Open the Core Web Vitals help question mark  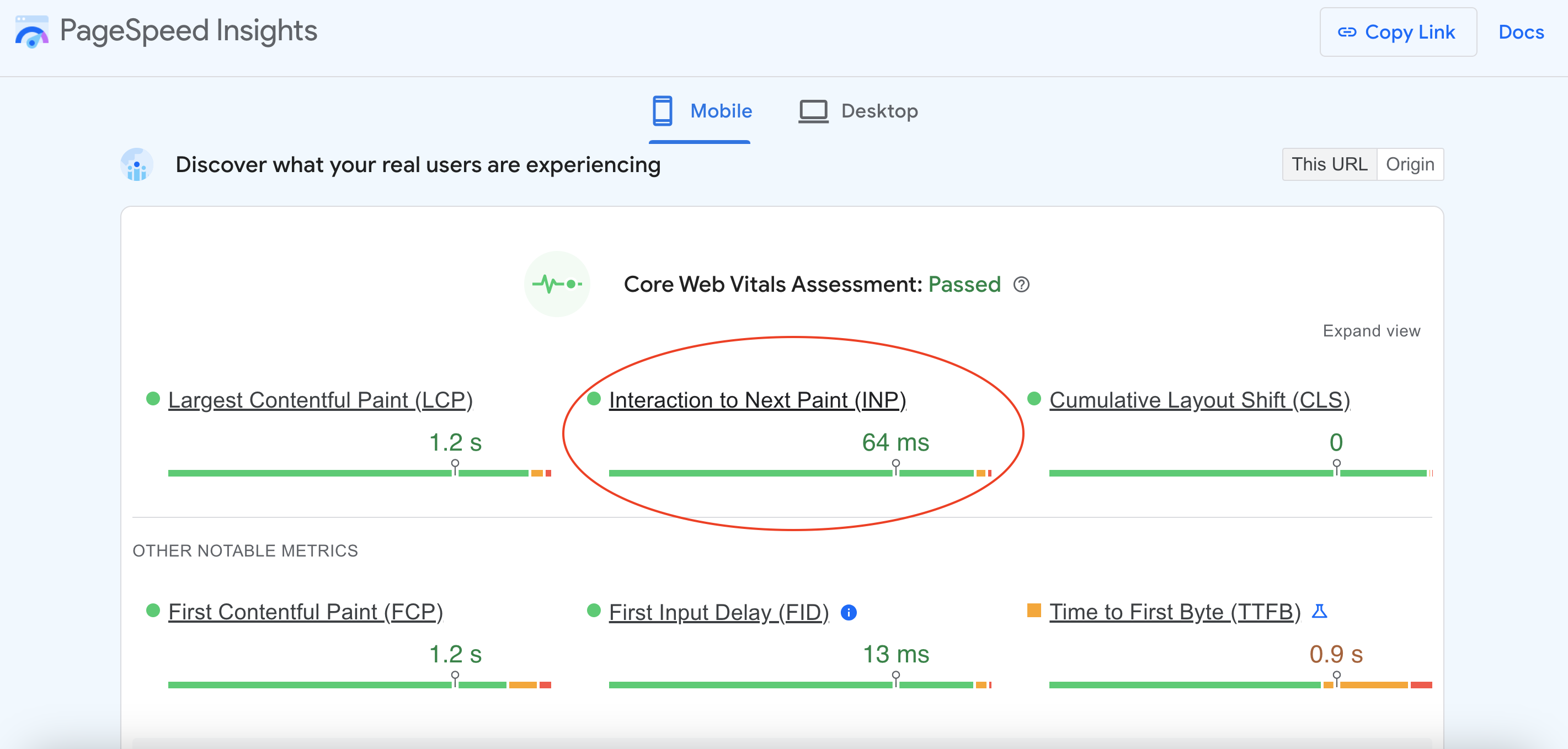click(1021, 285)
